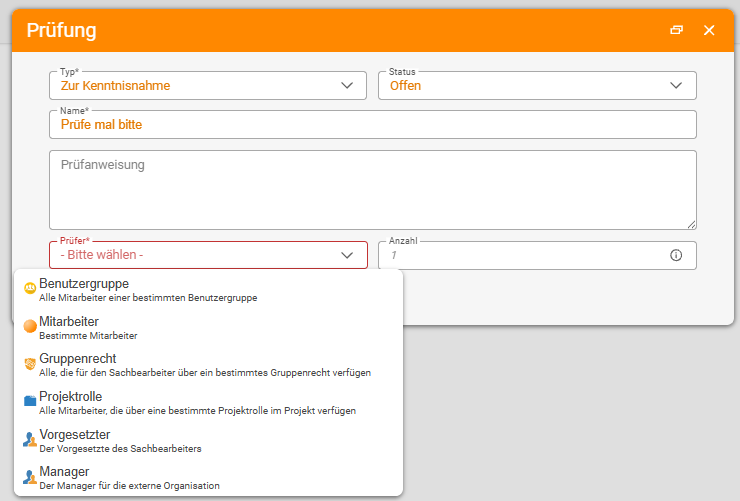The image size is (740, 501).
Task: Select Mitarbeiter as Prüfer
Action: point(208,327)
